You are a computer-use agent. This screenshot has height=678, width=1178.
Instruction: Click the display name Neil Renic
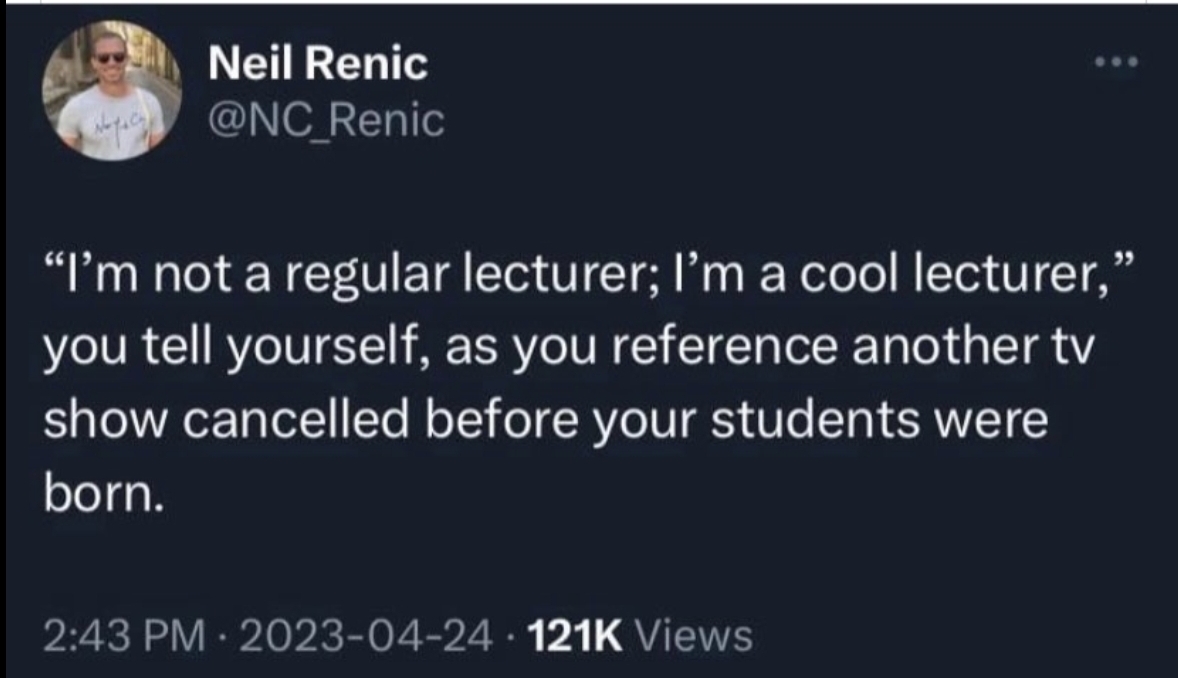pos(318,62)
